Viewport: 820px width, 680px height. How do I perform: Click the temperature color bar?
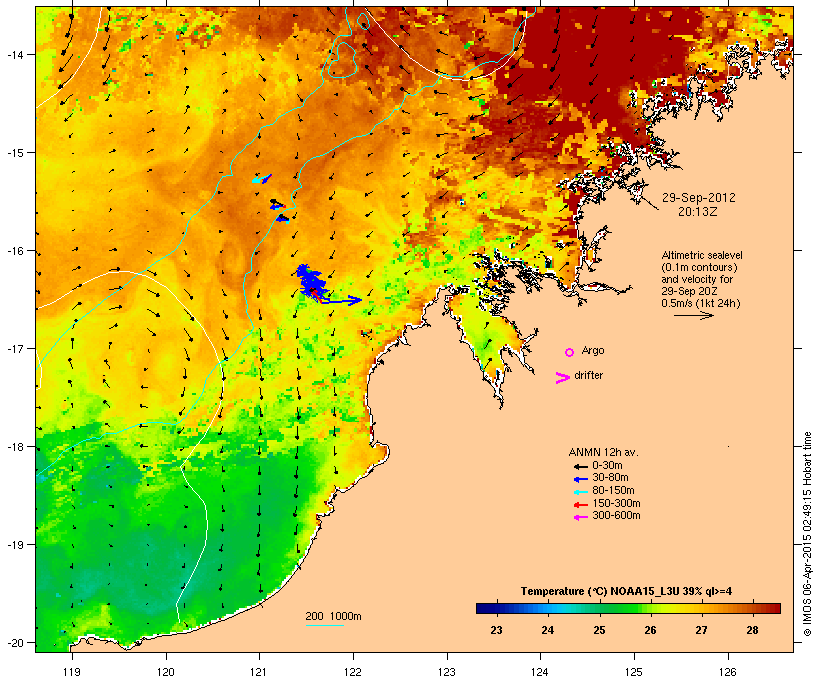628,608
